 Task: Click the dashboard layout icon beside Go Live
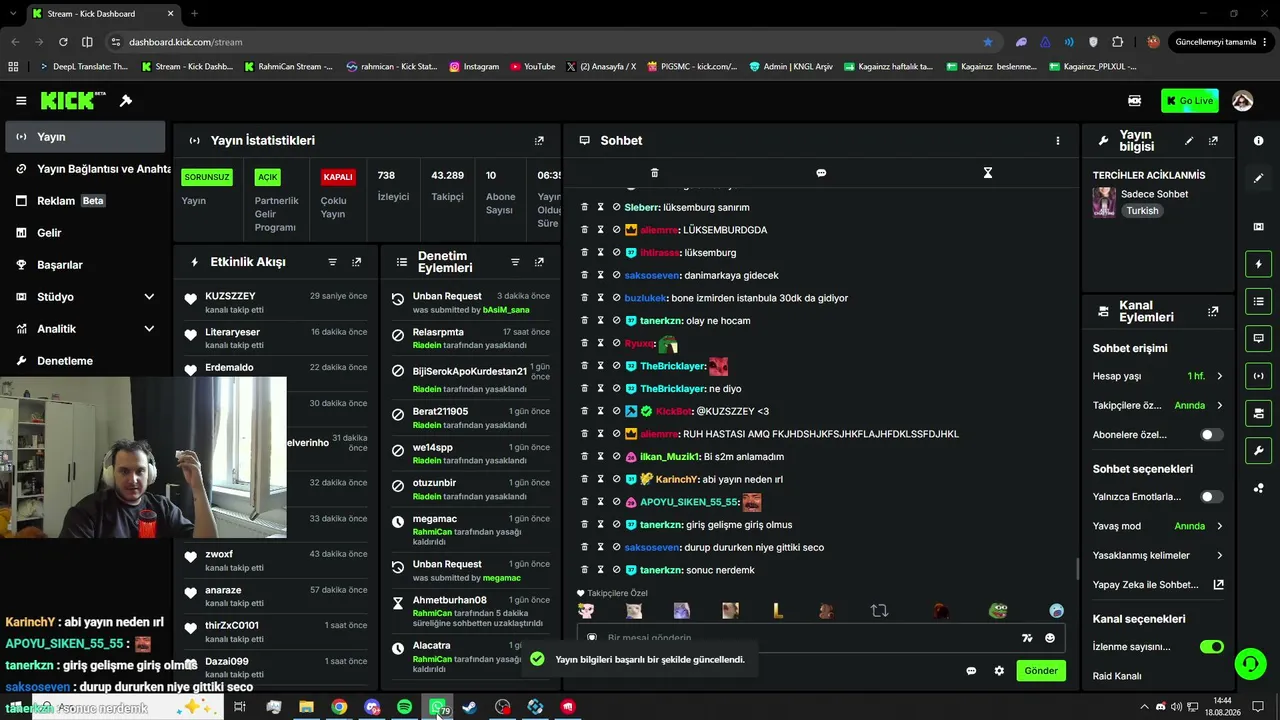click(x=1134, y=101)
